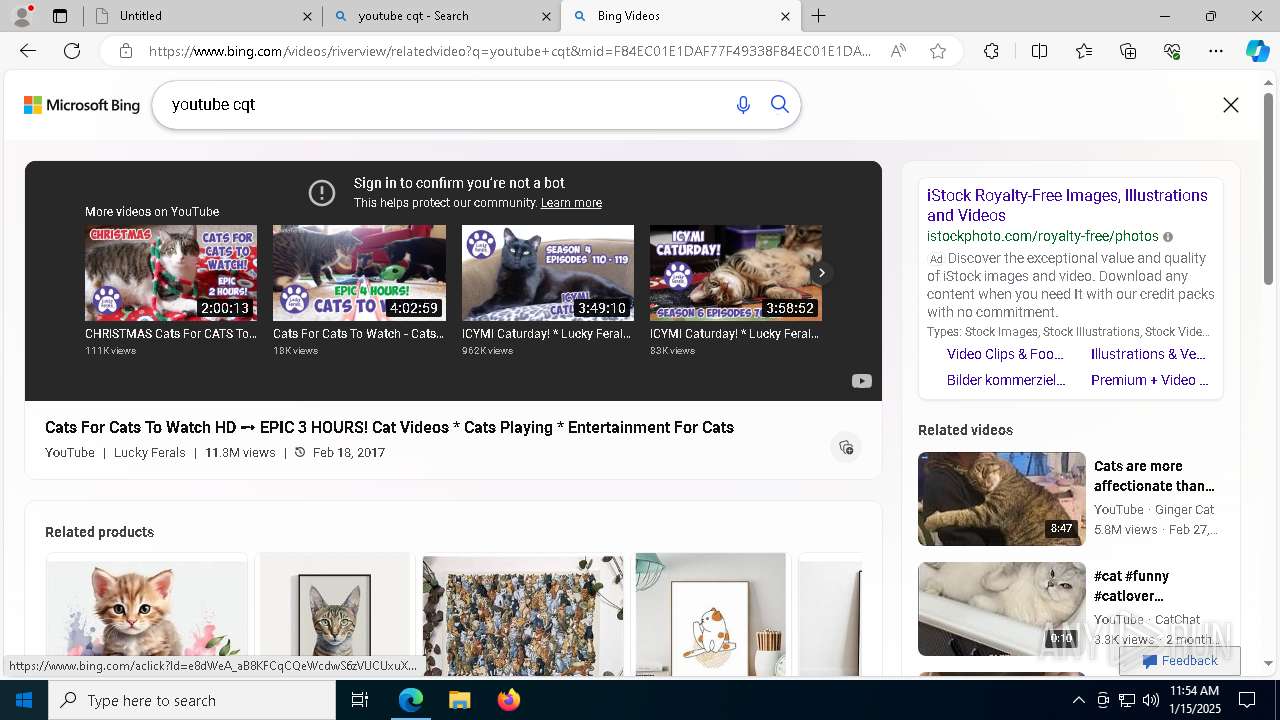Image resolution: width=1280 pixels, height=720 pixels.
Task: Open Edge Settings and more menu
Action: pyautogui.click(x=1216, y=51)
